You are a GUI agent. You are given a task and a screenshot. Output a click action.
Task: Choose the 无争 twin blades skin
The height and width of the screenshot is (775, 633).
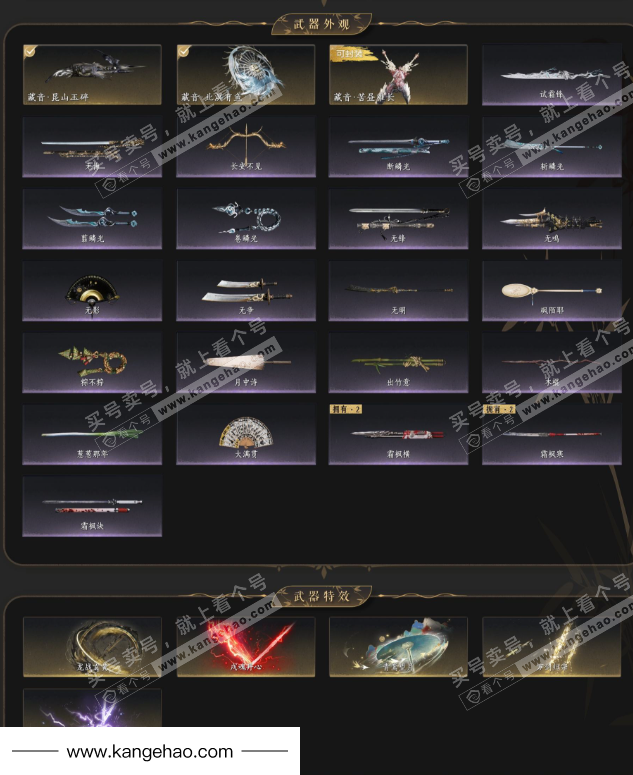pos(246,291)
